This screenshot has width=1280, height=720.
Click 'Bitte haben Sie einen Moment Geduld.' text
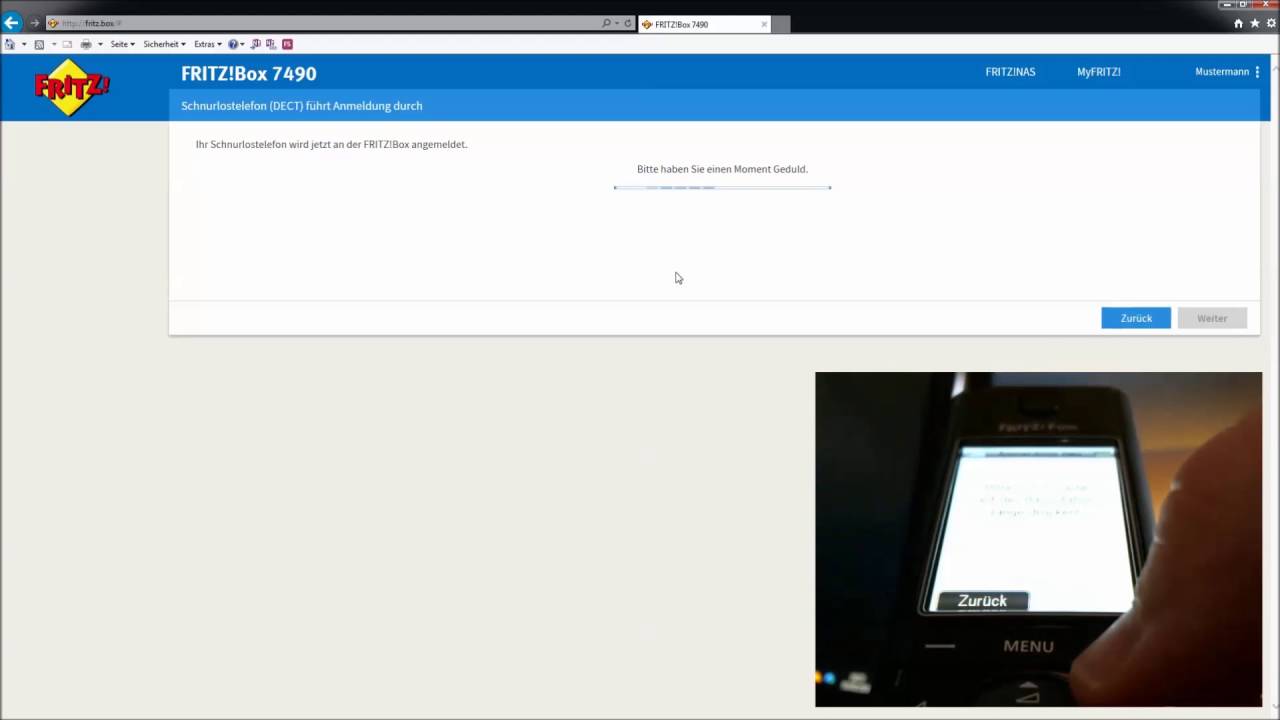point(722,169)
